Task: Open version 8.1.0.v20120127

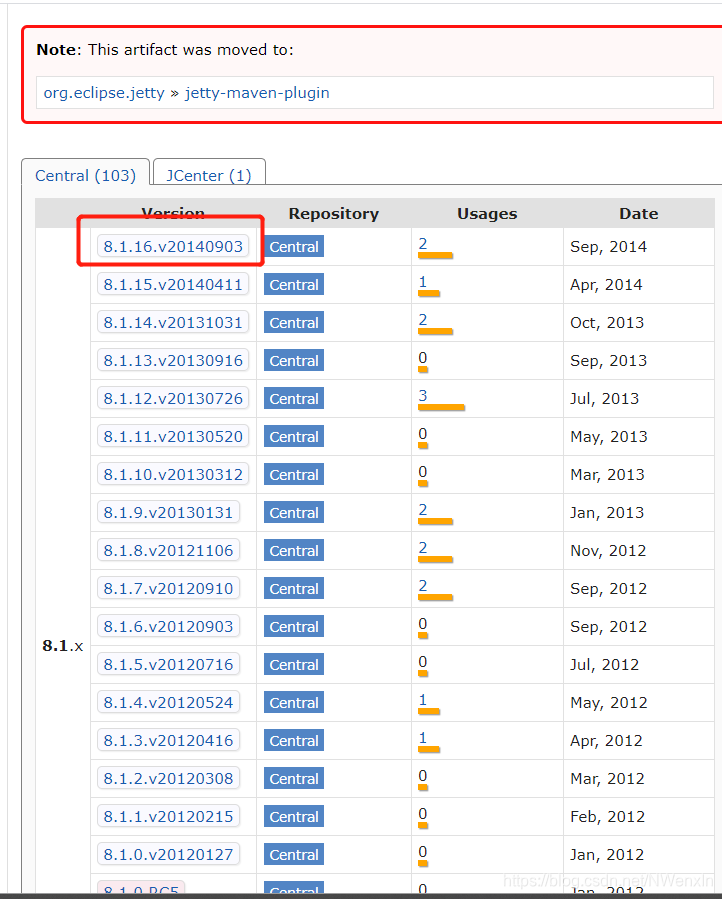Action: pos(169,854)
